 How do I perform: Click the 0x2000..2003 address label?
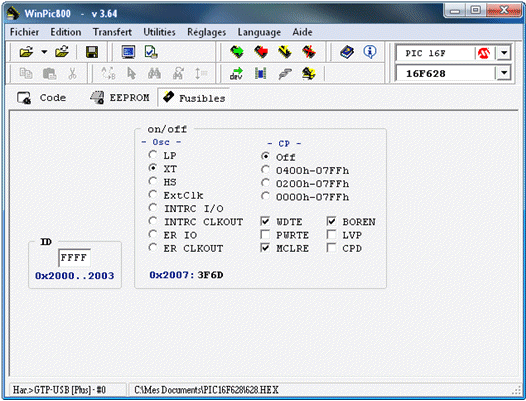75,275
